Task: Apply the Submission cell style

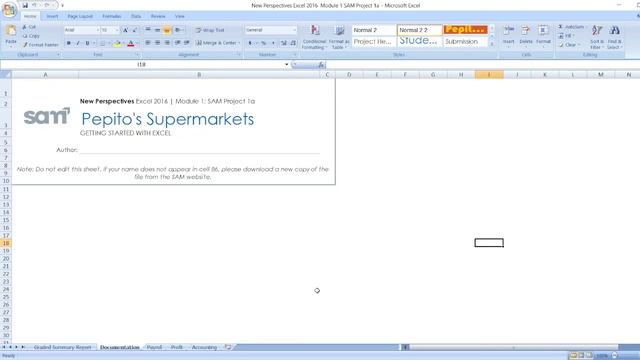Action: tap(465, 42)
